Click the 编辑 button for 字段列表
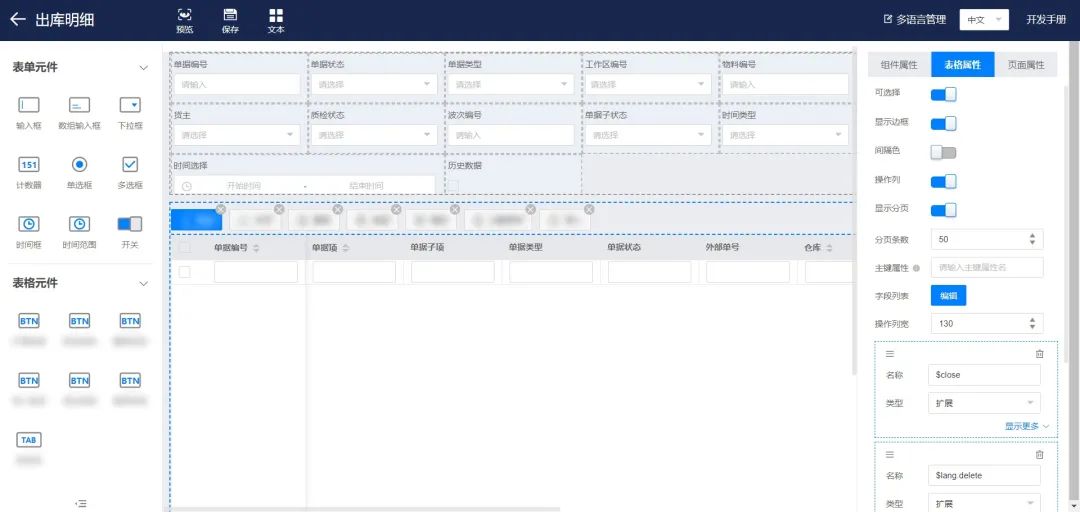 pyautogui.click(x=948, y=295)
